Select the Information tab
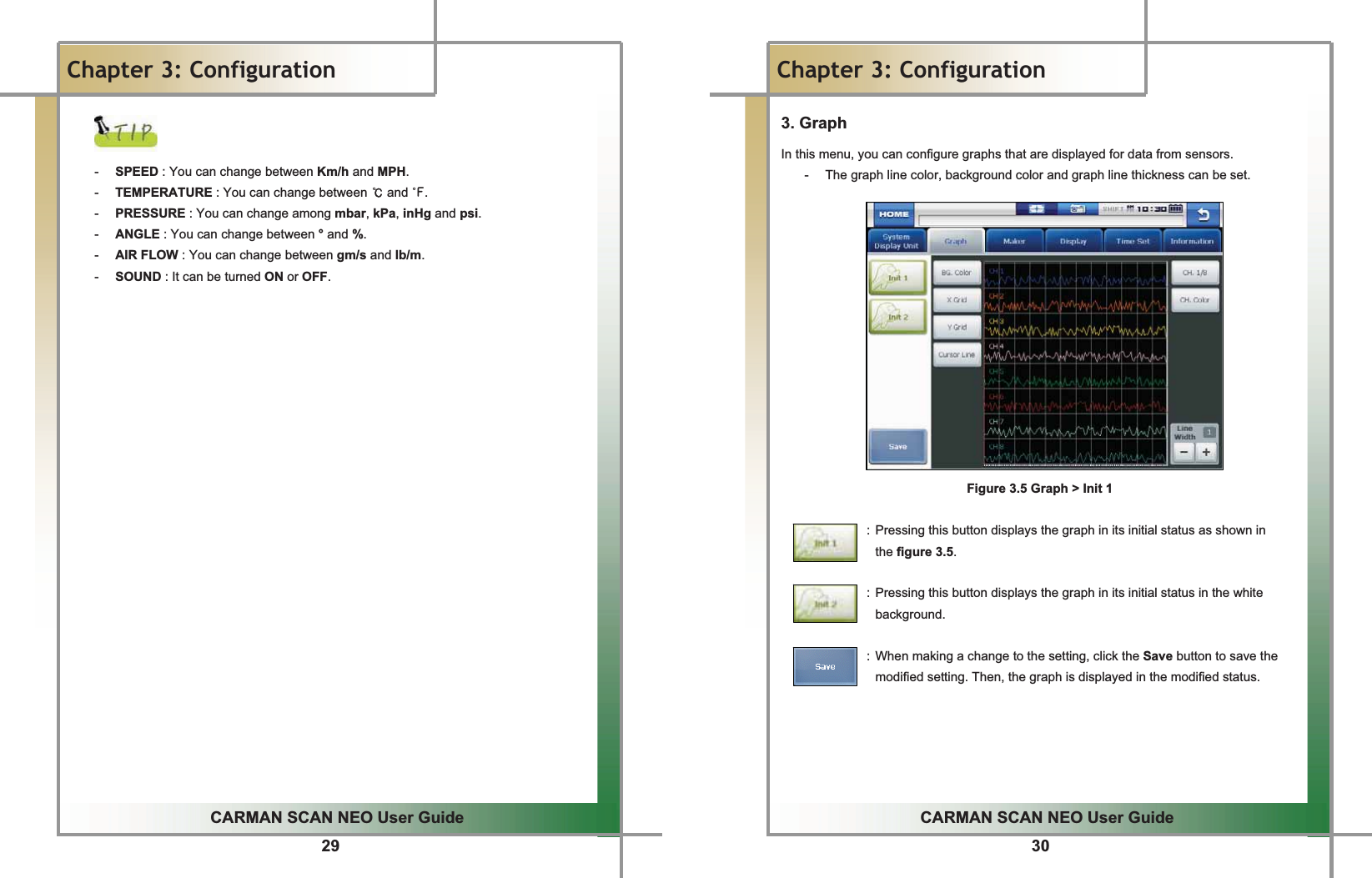This screenshot has width=1372, height=878. (x=1191, y=241)
